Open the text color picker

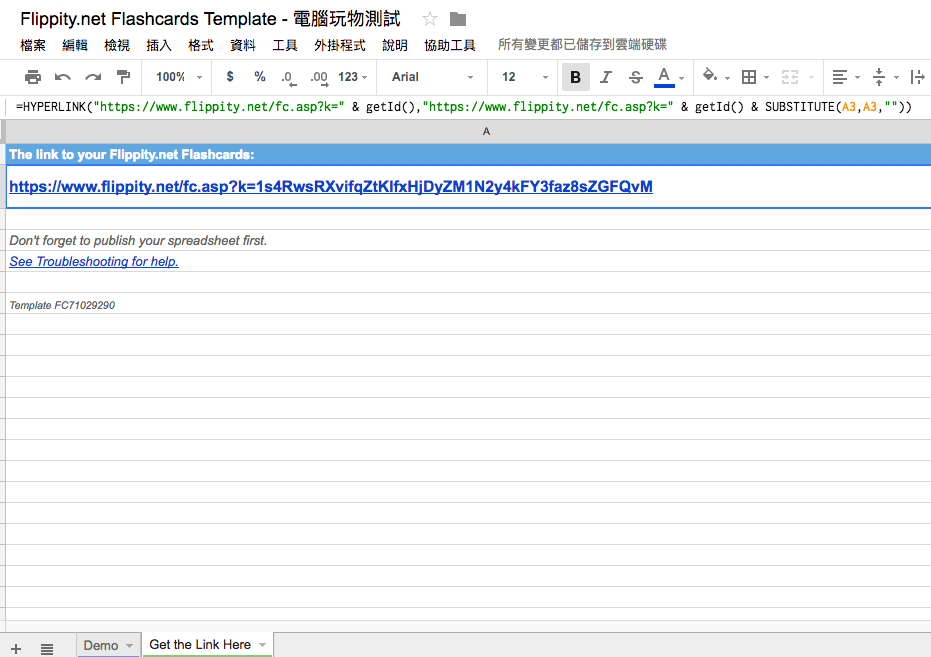[664, 77]
